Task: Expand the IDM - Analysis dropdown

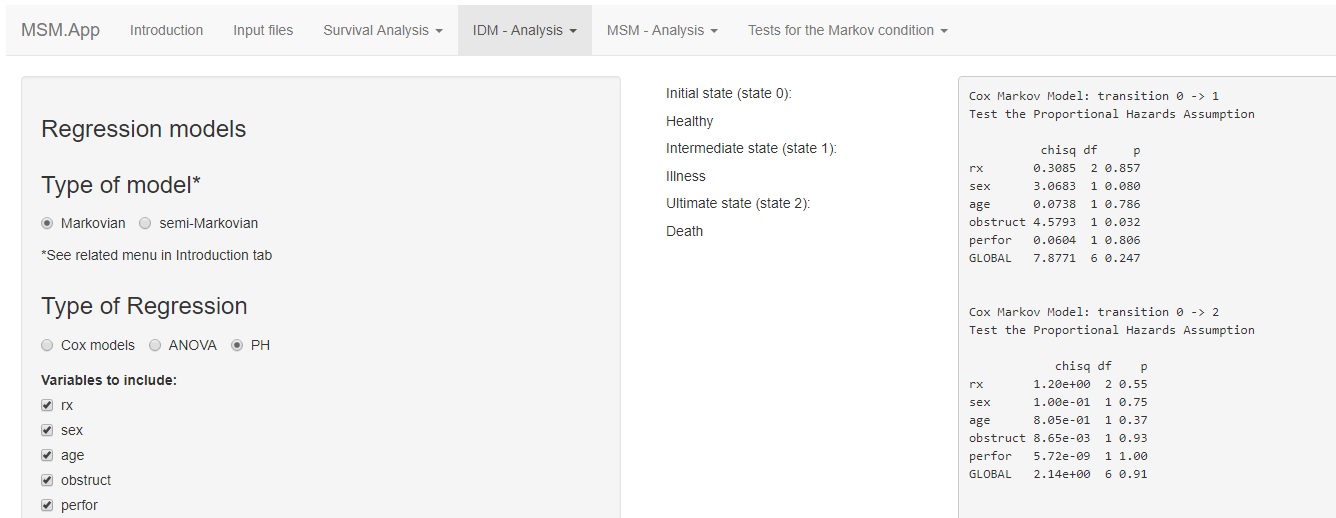Action: [x=524, y=30]
